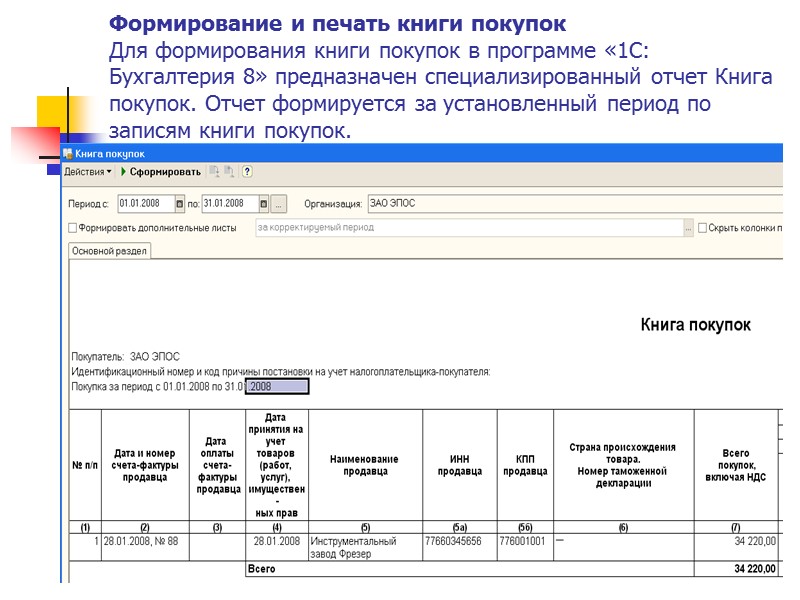Open calendar for end date 31.01.2008

click(263, 204)
